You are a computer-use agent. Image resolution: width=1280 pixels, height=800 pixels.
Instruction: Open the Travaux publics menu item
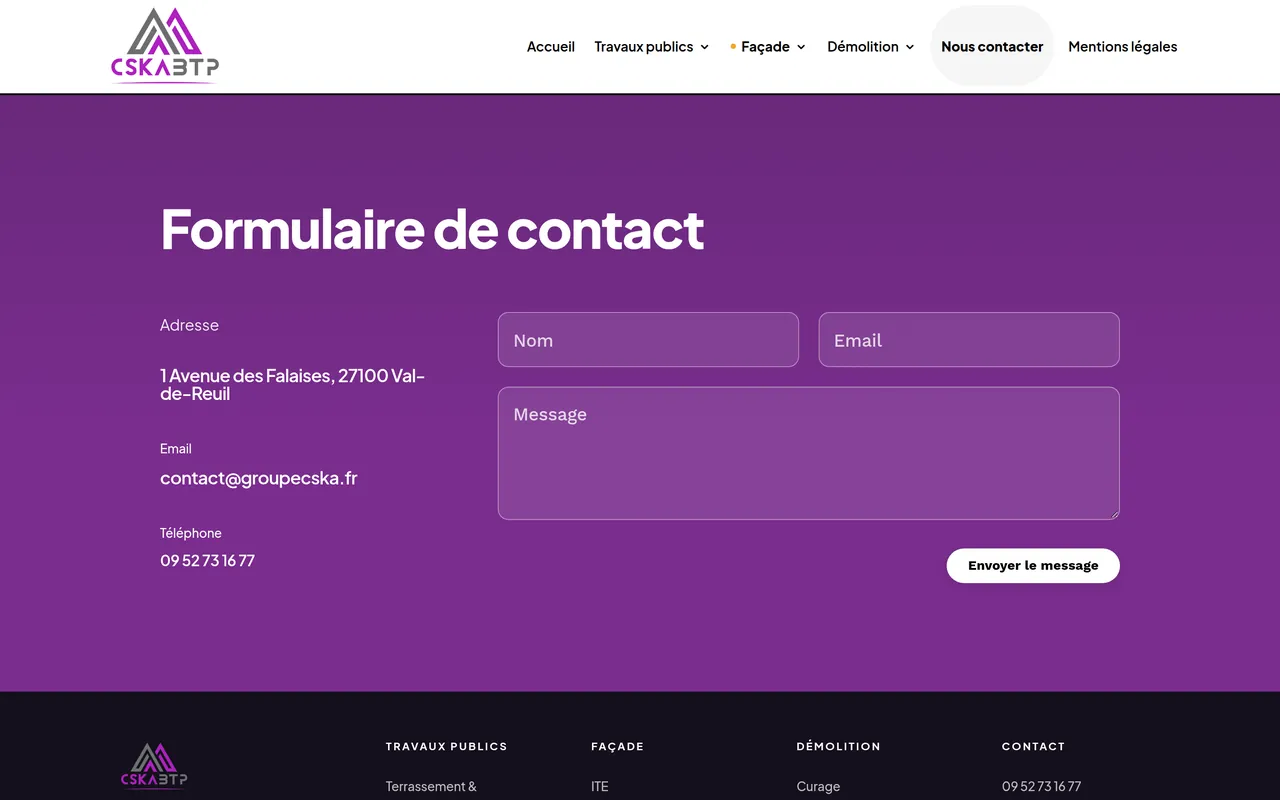[x=644, y=46]
